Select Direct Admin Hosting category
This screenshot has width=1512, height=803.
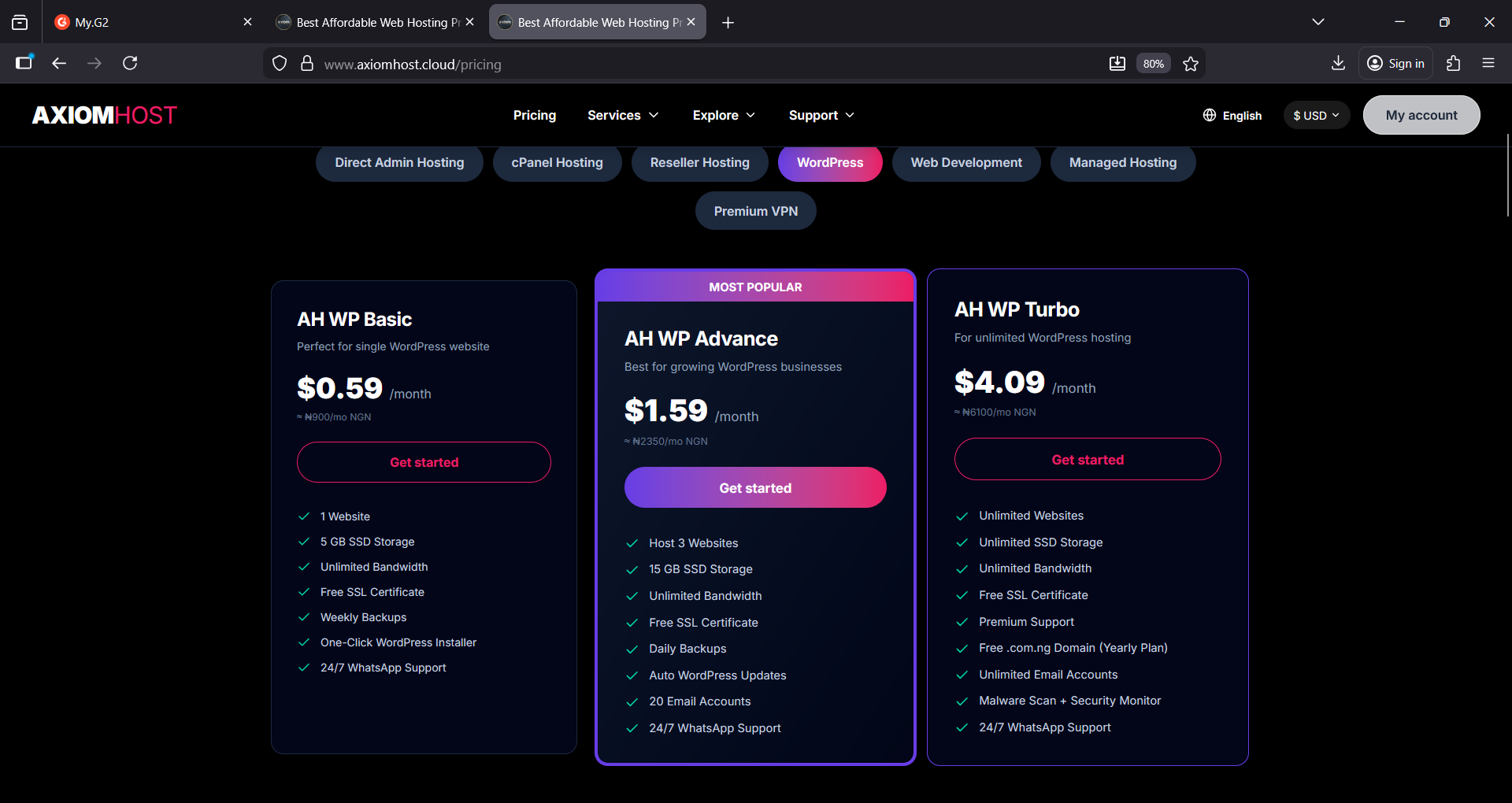pos(399,163)
